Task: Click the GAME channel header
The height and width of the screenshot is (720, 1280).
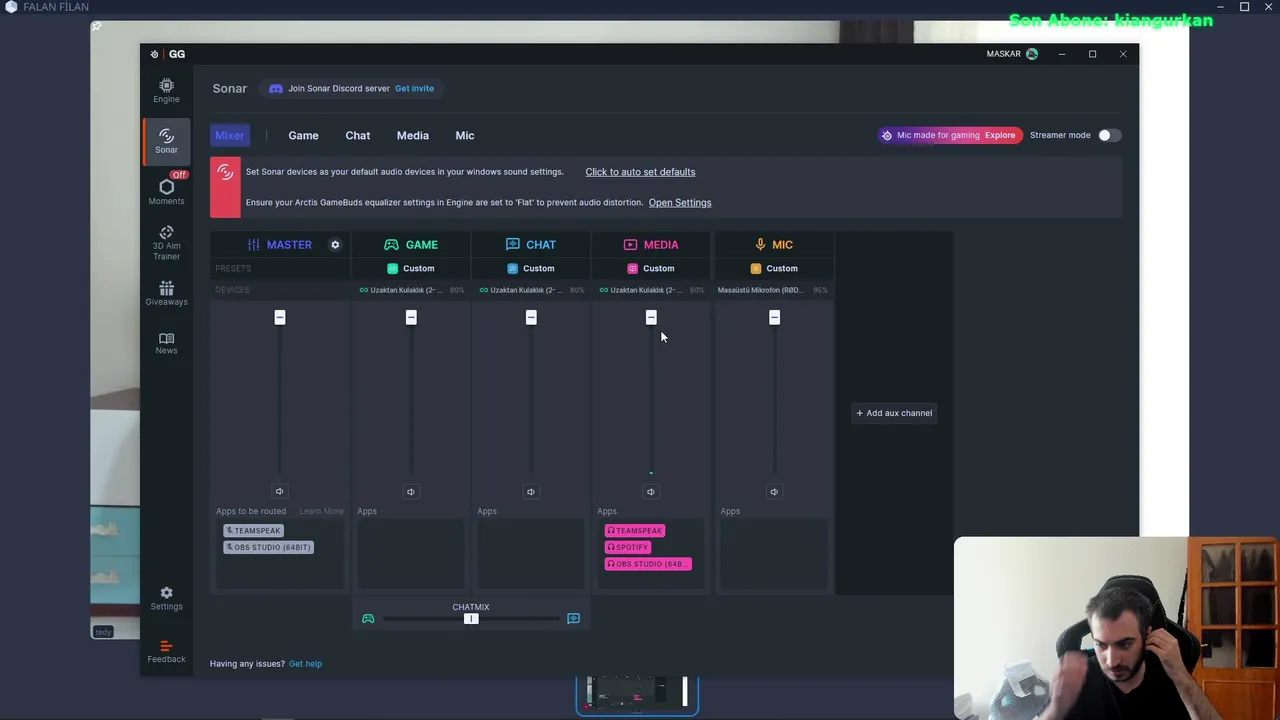Action: [411, 245]
